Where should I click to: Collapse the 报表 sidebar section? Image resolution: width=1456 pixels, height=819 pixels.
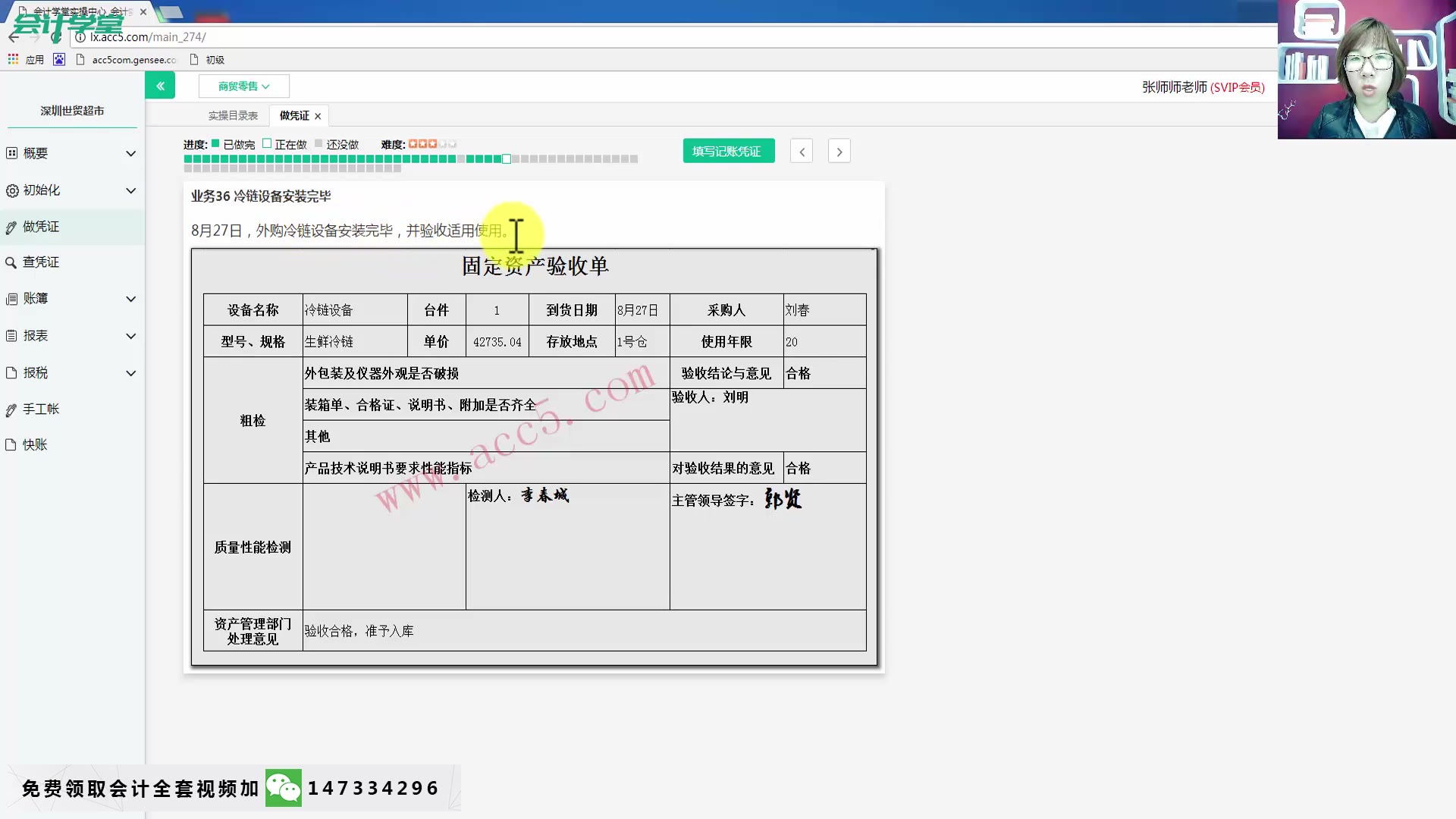pyautogui.click(x=36, y=335)
